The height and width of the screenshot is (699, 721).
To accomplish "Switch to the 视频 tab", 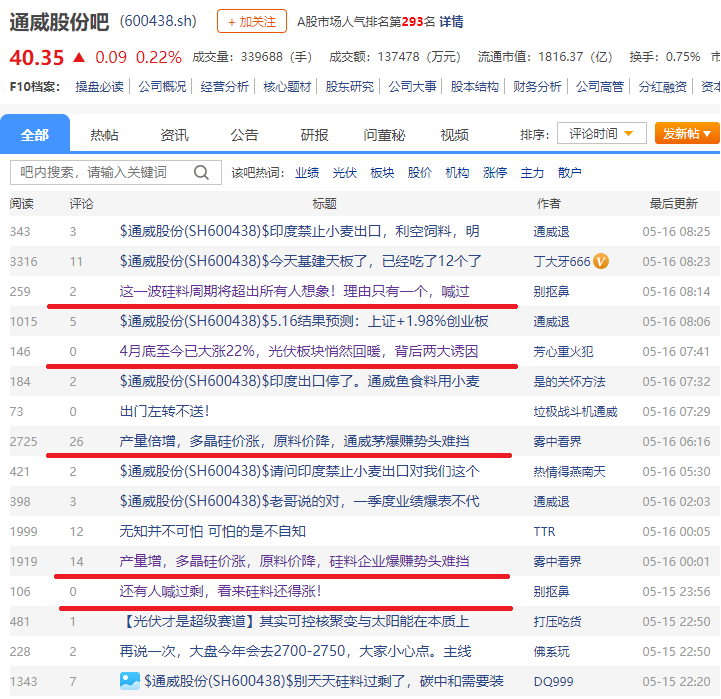I will (x=454, y=135).
